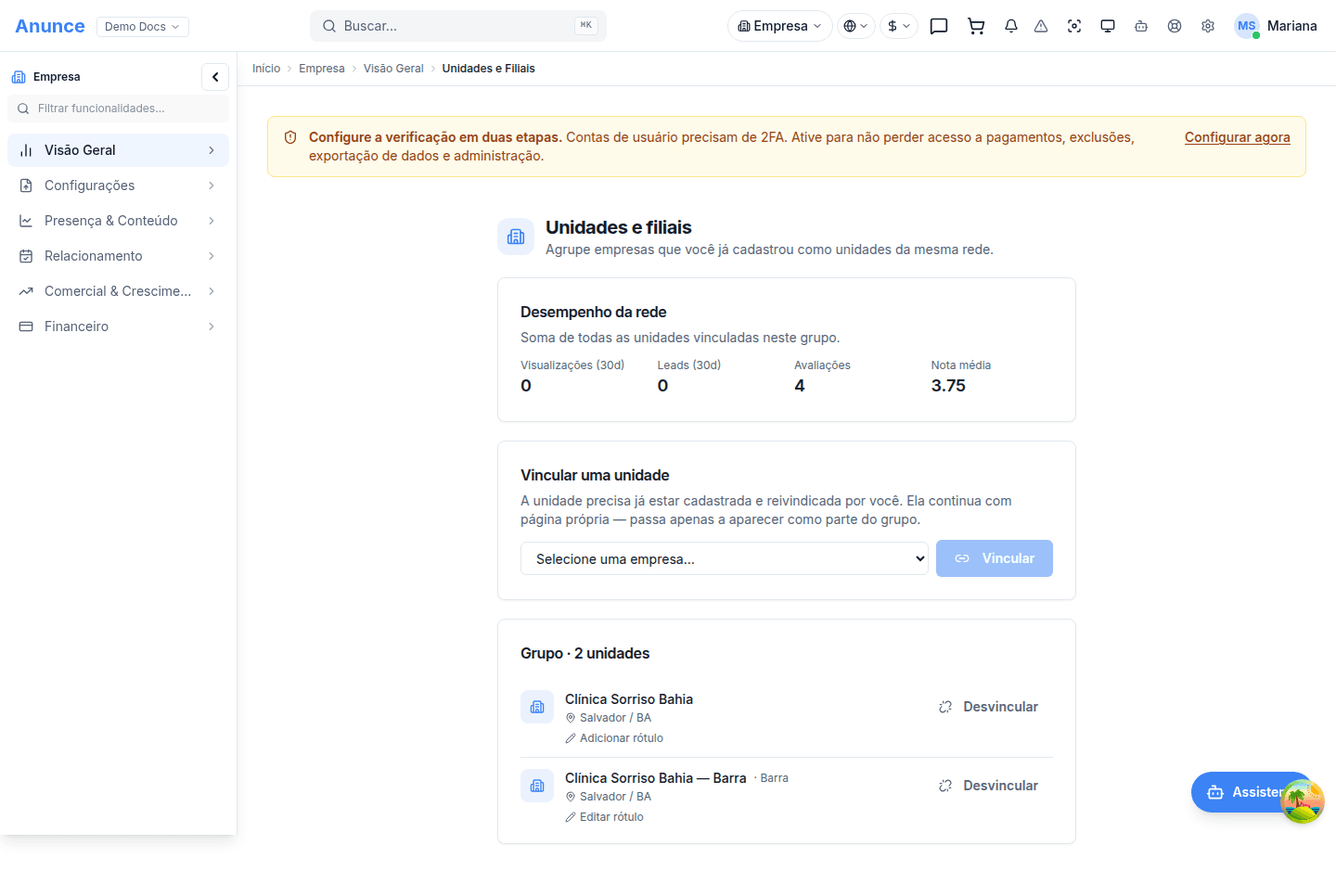The width and height of the screenshot is (1336, 896).
Task: Open the robot assistant icon in header
Action: (1141, 26)
